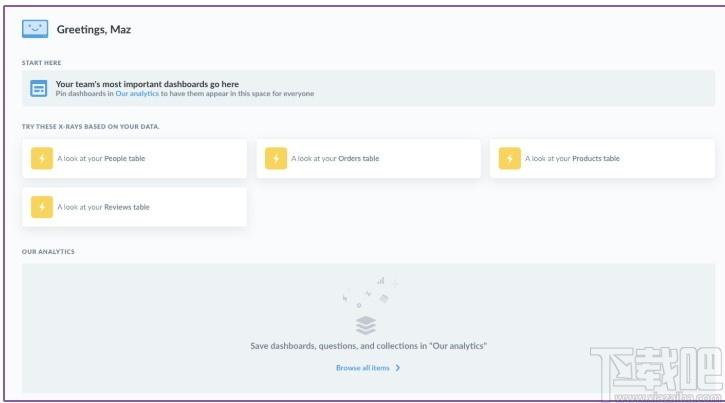Click the 'START HERE' section label
The width and height of the screenshot is (725, 403).
pos(41,62)
